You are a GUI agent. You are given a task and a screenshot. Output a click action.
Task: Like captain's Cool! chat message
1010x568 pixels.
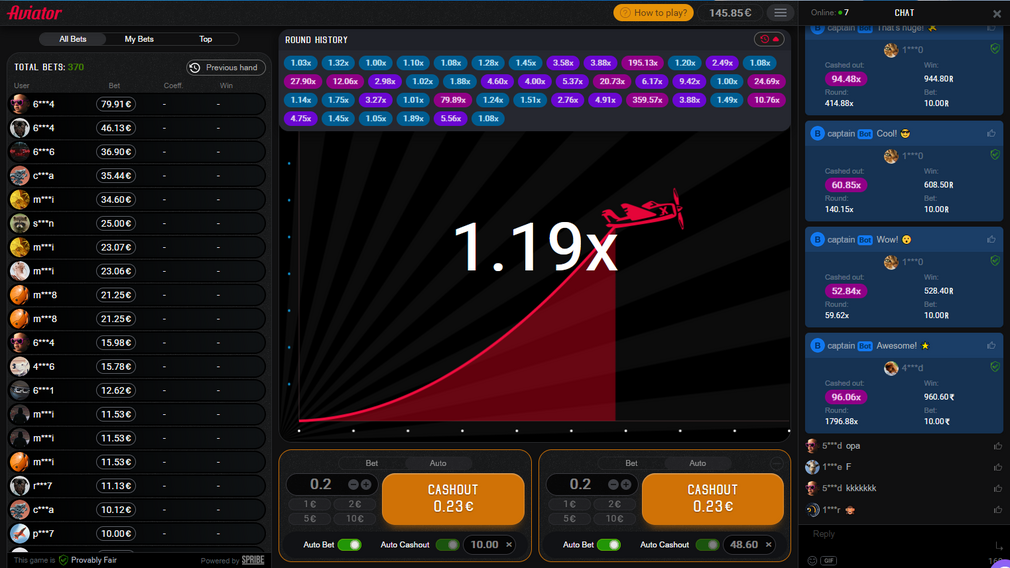991,133
